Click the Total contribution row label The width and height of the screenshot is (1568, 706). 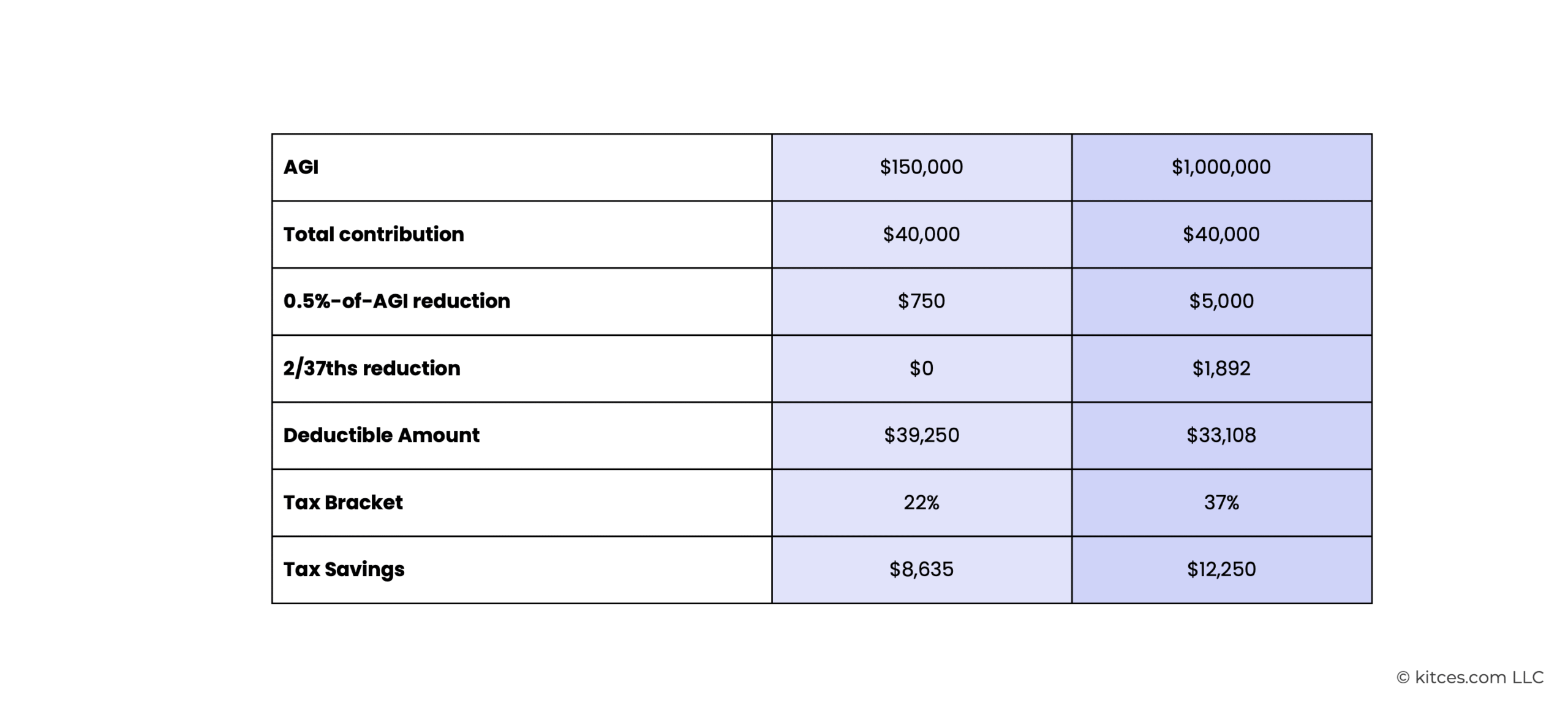(374, 234)
